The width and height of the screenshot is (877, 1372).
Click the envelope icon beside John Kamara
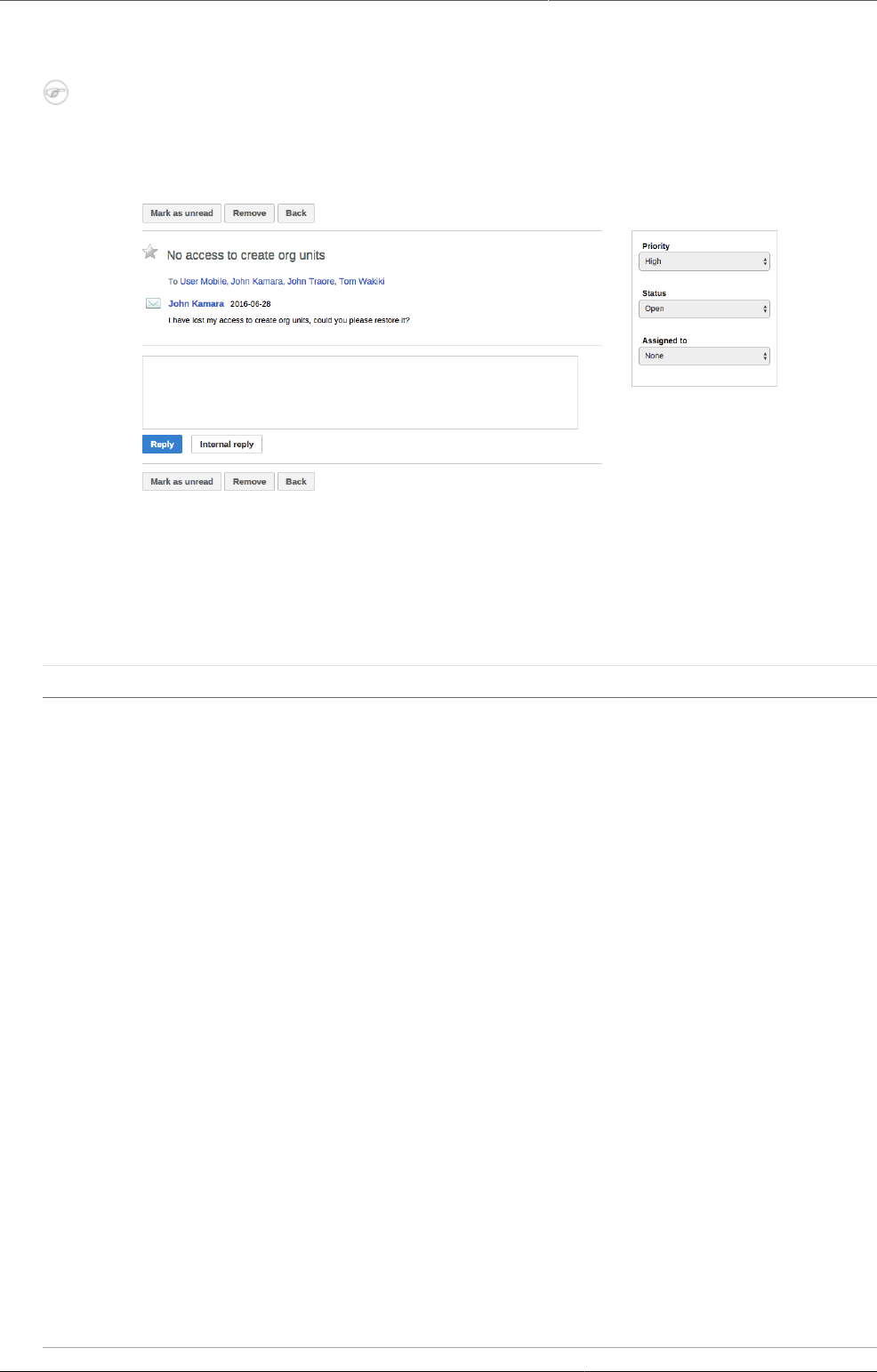click(153, 303)
